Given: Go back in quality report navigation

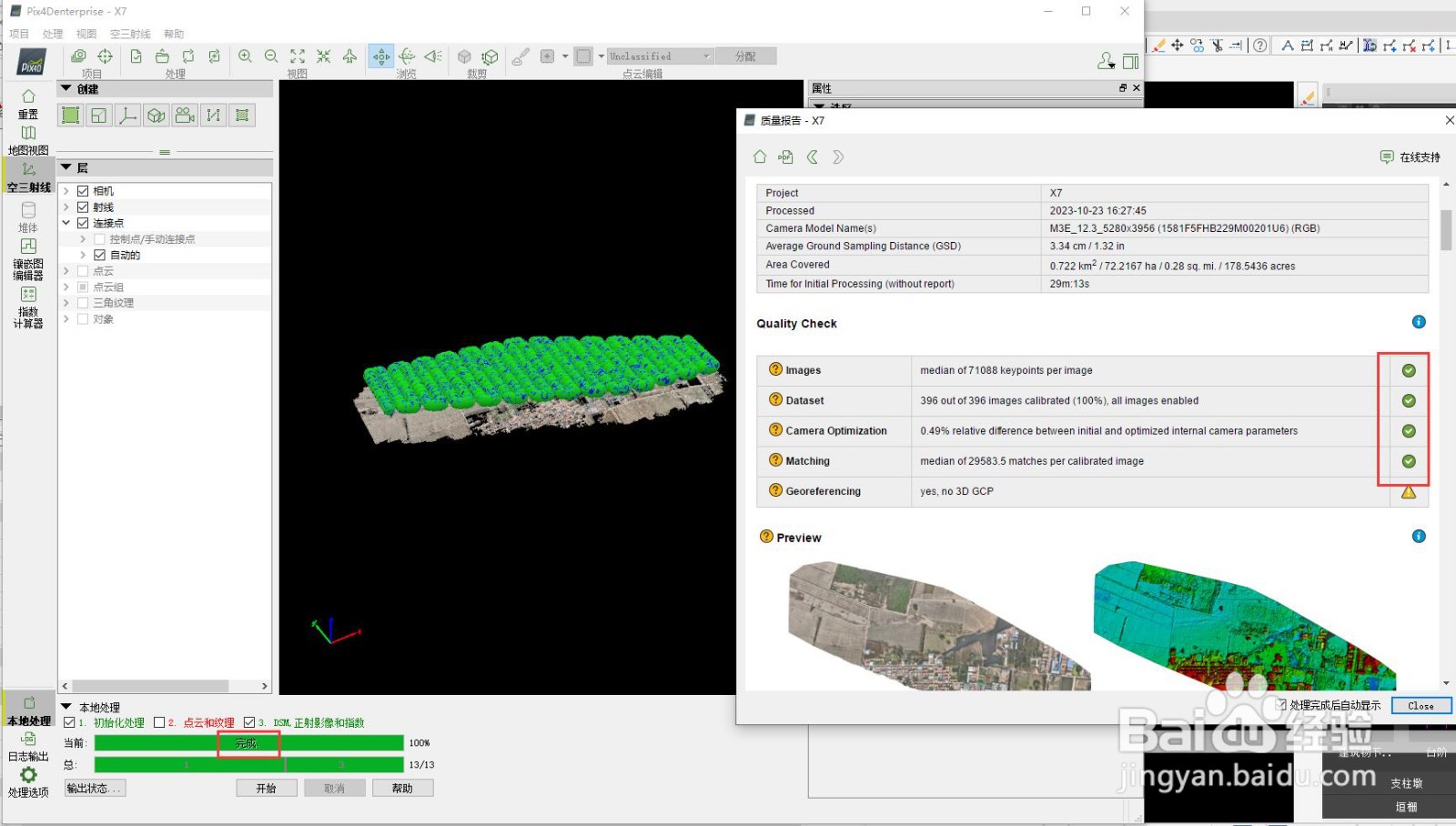Looking at the screenshot, I should tap(813, 156).
